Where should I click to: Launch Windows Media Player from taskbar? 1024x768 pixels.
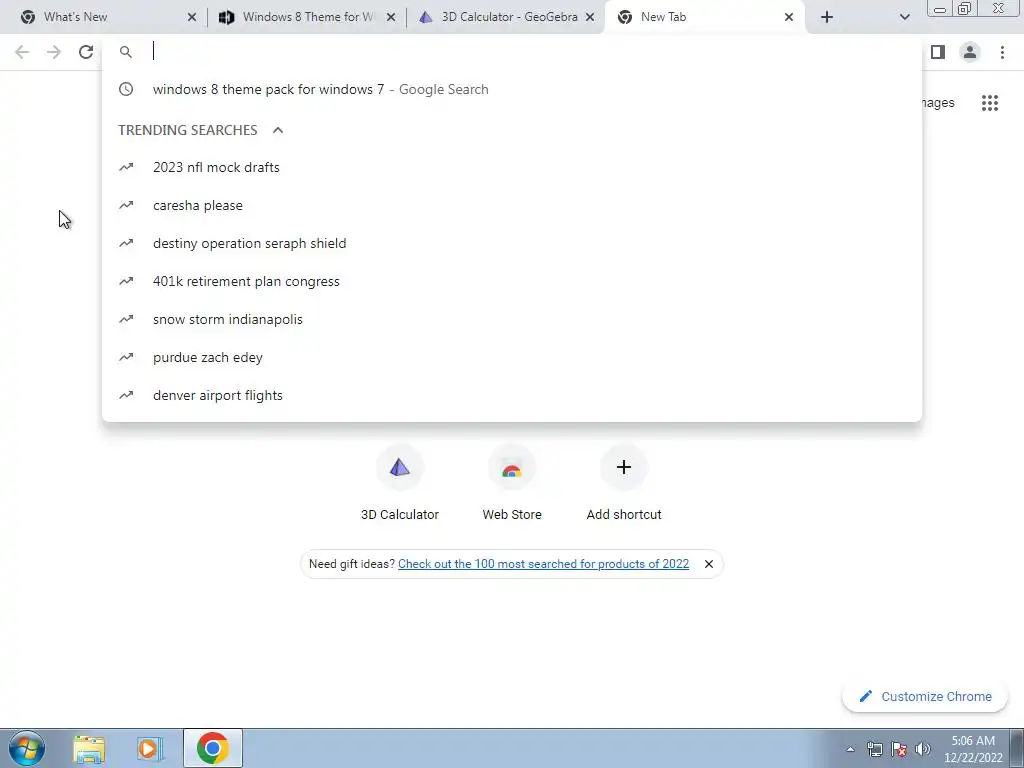point(150,748)
